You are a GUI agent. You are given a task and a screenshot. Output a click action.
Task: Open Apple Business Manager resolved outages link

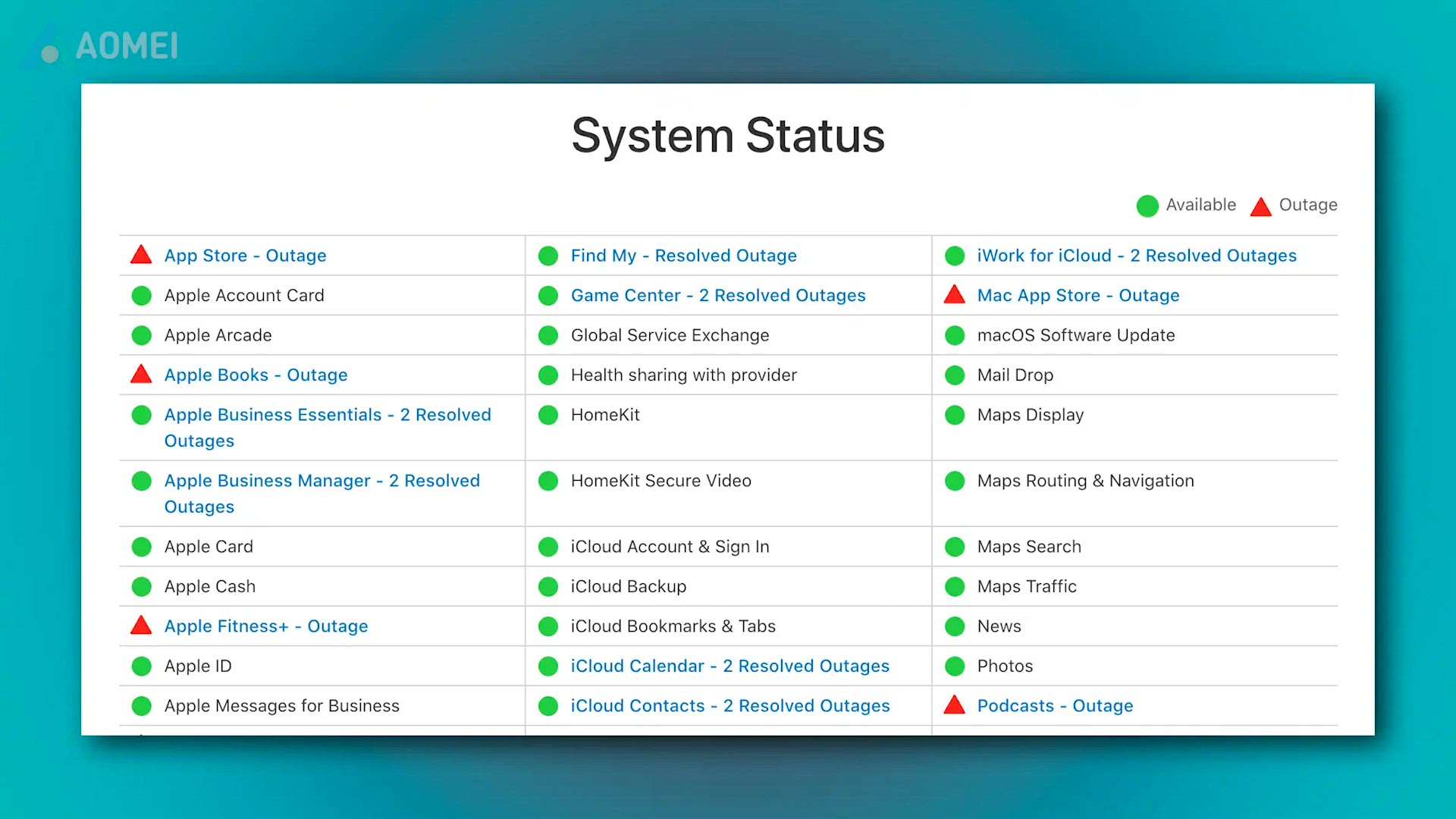tap(322, 494)
